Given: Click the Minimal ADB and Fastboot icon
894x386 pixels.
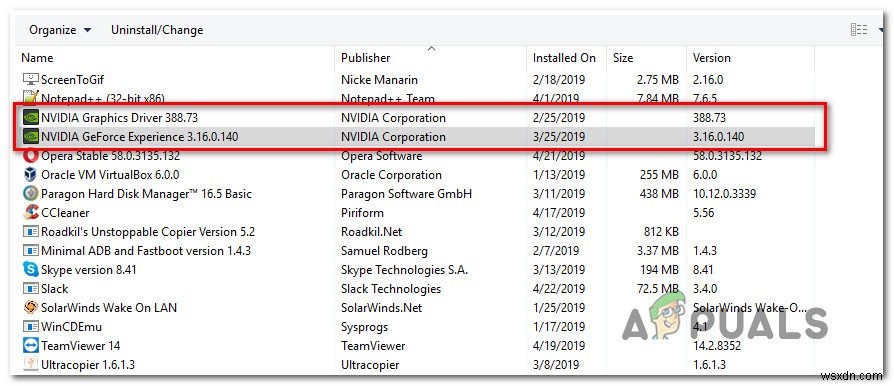Looking at the screenshot, I should coord(30,251).
